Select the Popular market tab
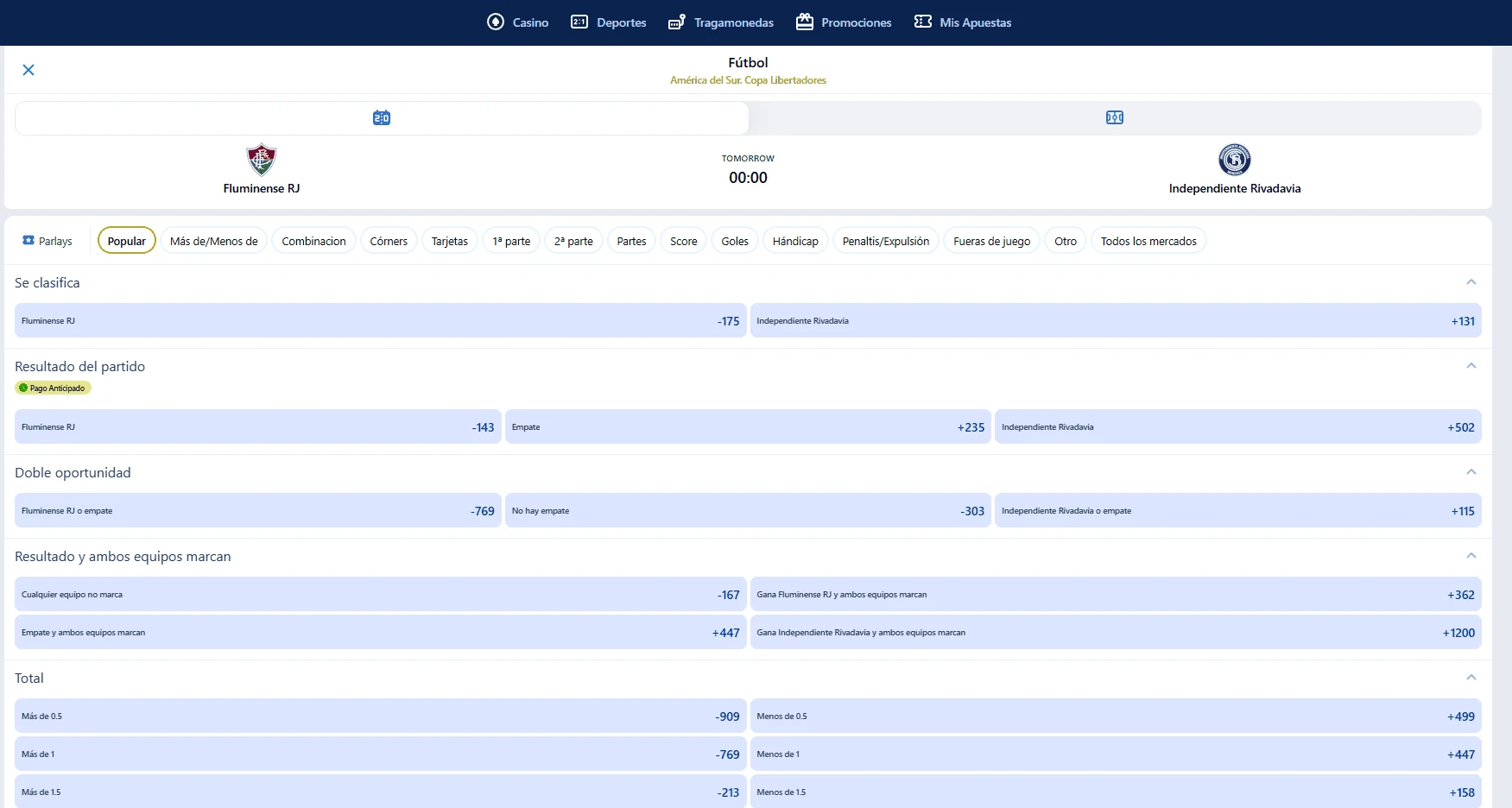The width and height of the screenshot is (1512, 808). [127, 241]
